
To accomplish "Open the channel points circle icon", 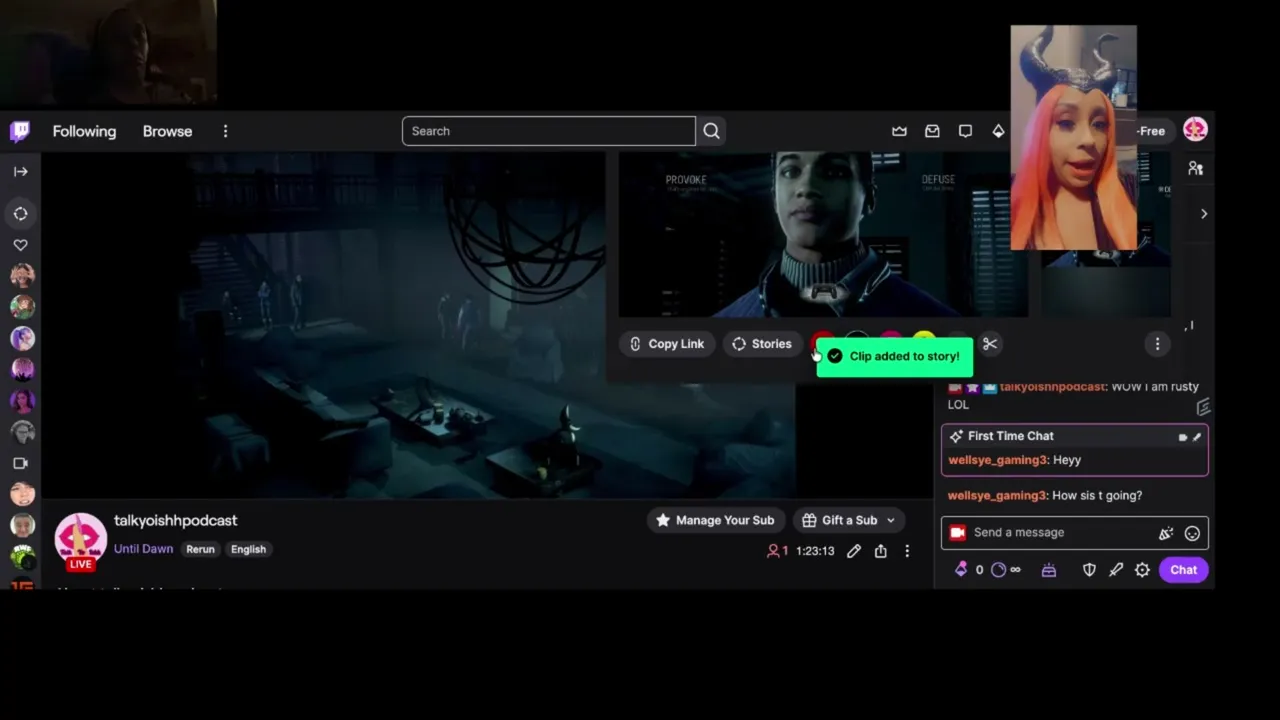I will click(x=998, y=570).
